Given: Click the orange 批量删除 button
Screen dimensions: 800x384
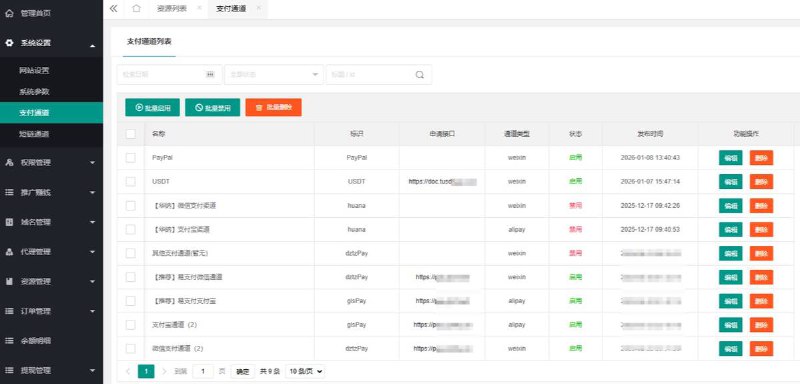Looking at the screenshot, I should pos(273,108).
